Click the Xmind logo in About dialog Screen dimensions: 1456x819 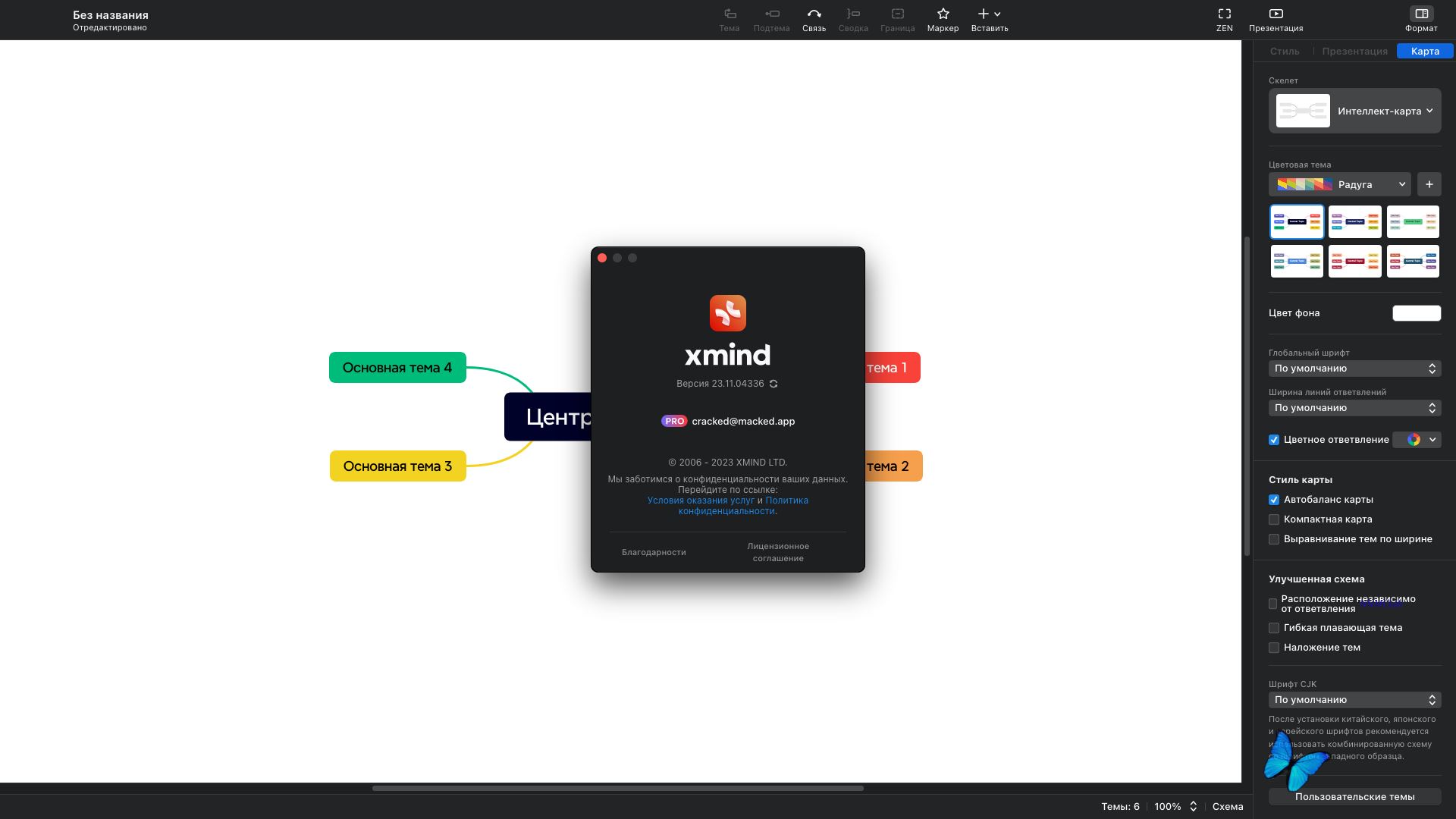(728, 313)
